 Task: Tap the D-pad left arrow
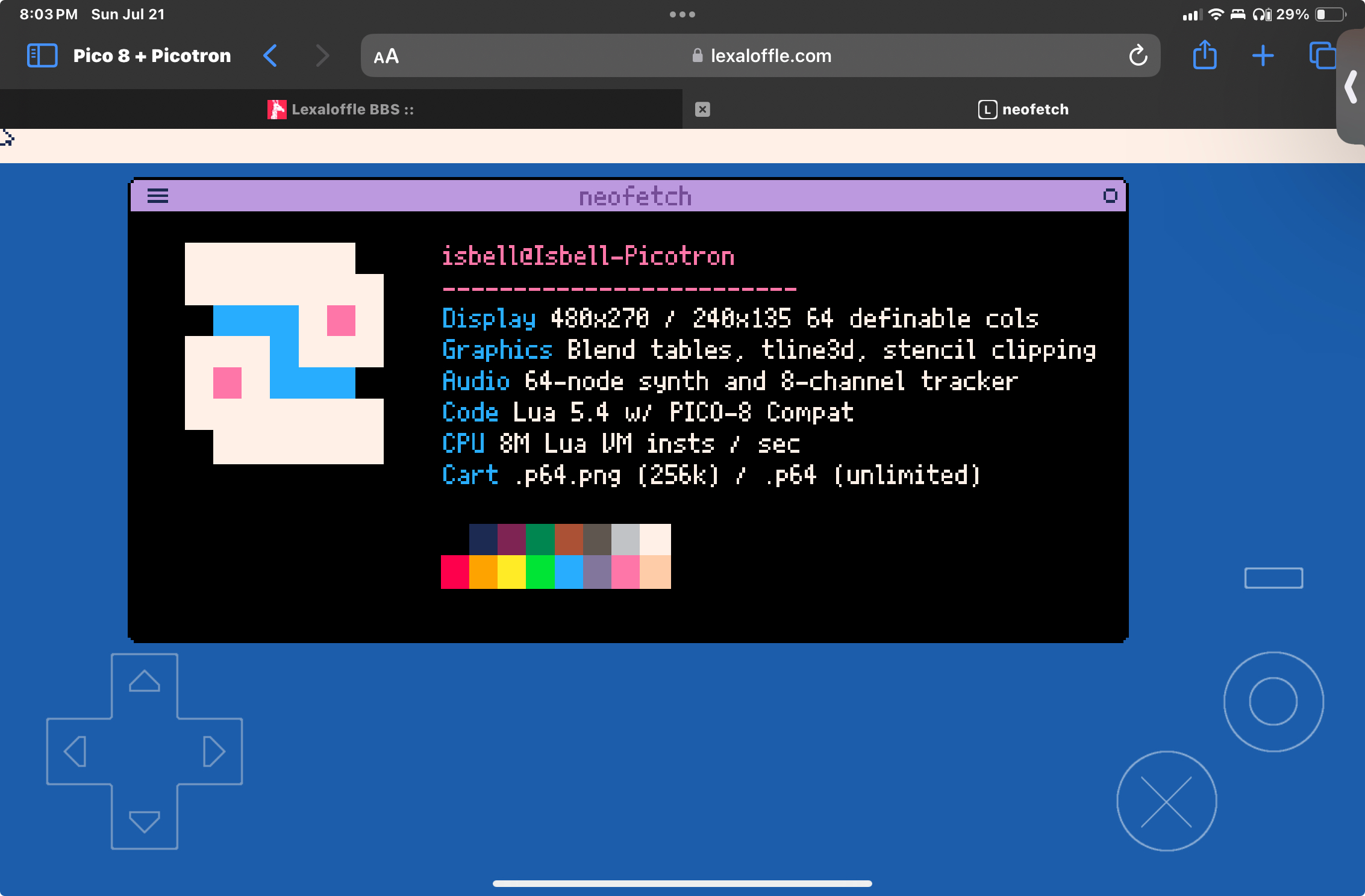75,751
